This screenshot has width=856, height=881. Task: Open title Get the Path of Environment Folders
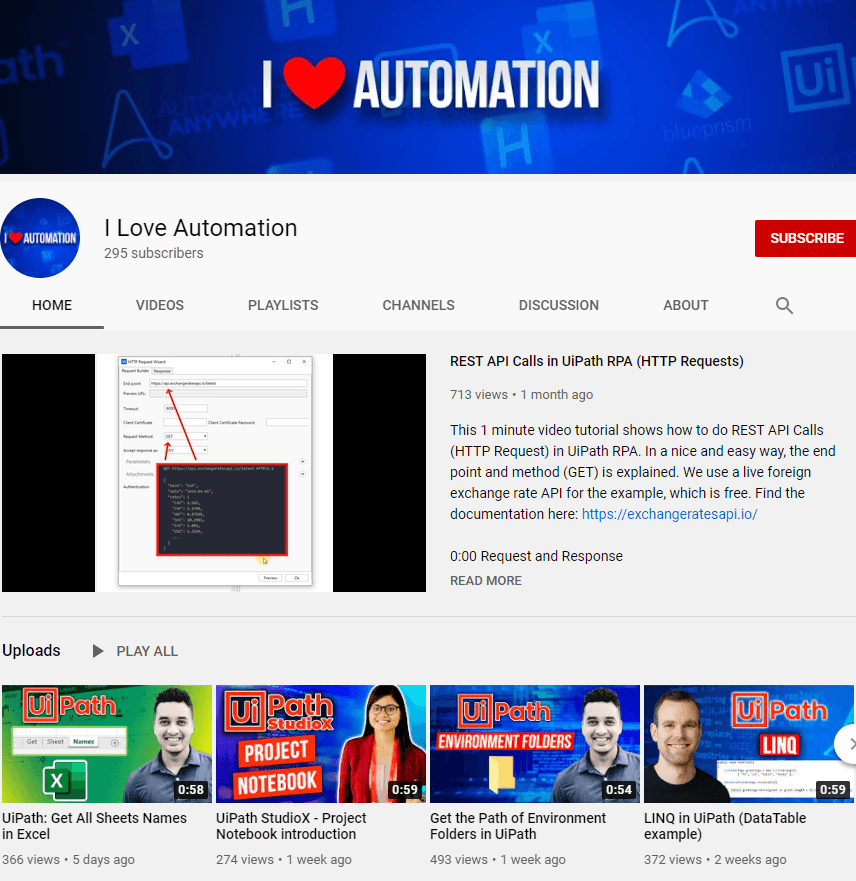[518, 826]
